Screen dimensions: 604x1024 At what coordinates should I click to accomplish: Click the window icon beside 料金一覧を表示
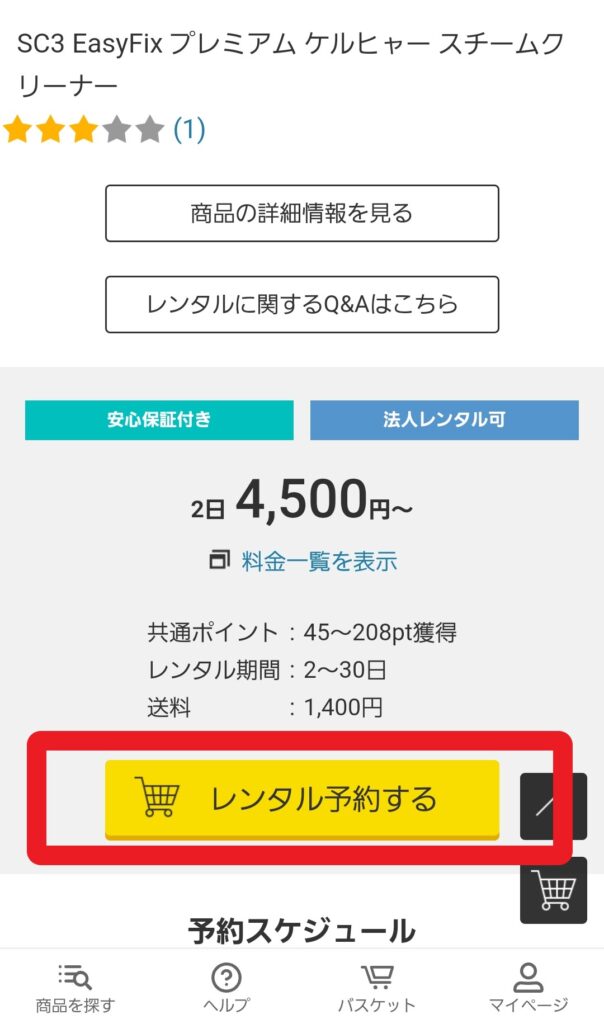[219, 561]
